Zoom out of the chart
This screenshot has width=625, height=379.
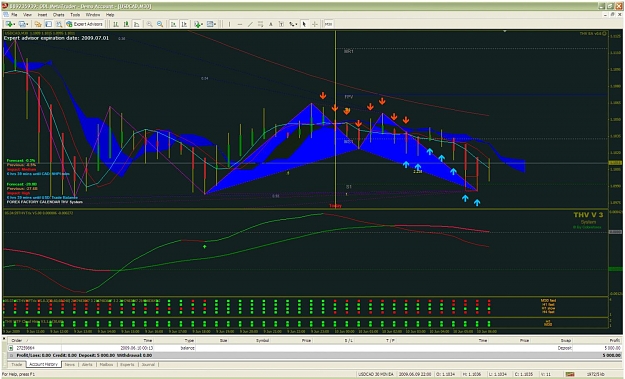(160, 24)
